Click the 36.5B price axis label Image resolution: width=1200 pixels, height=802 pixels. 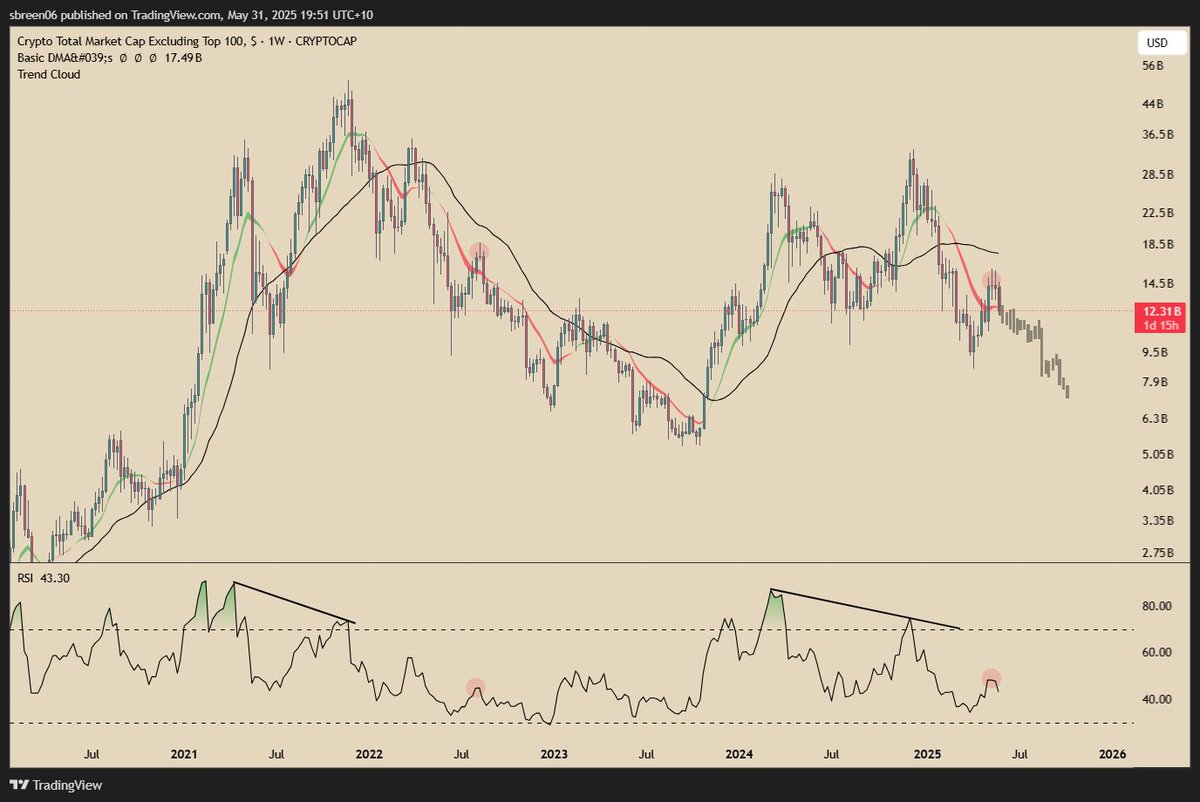pos(1156,135)
